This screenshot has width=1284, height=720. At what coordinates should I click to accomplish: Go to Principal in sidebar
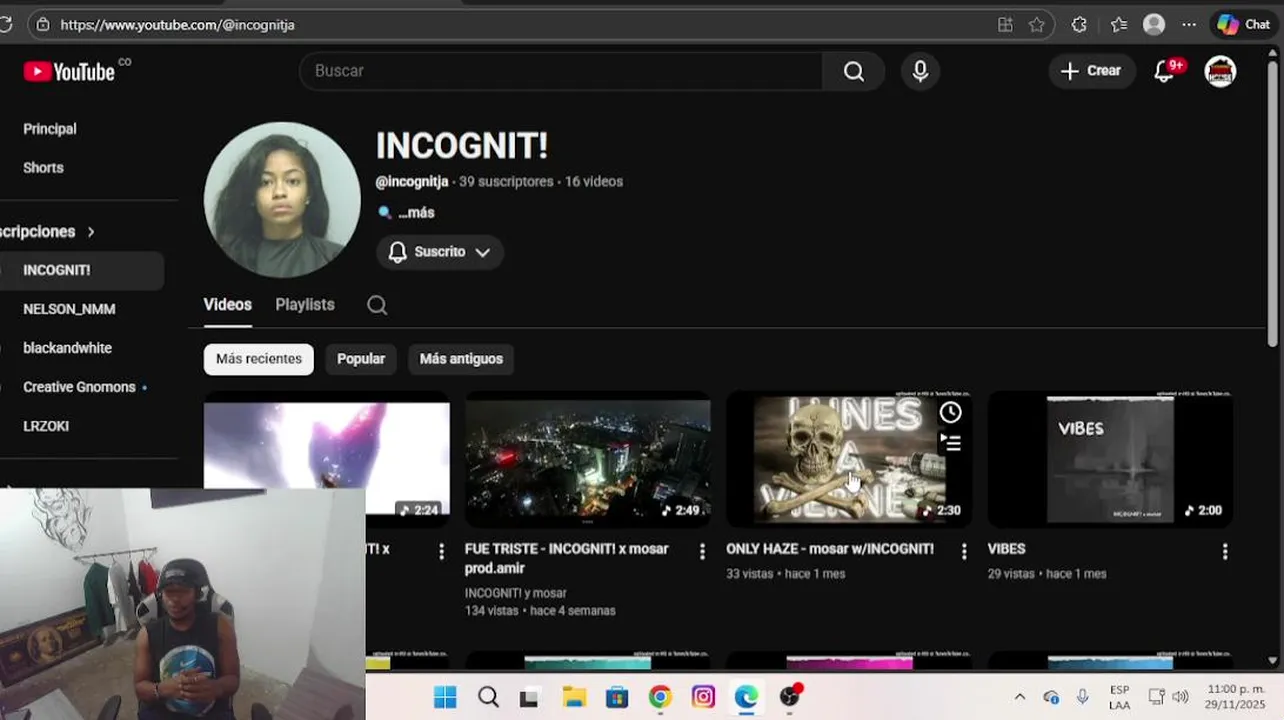tap(50, 129)
